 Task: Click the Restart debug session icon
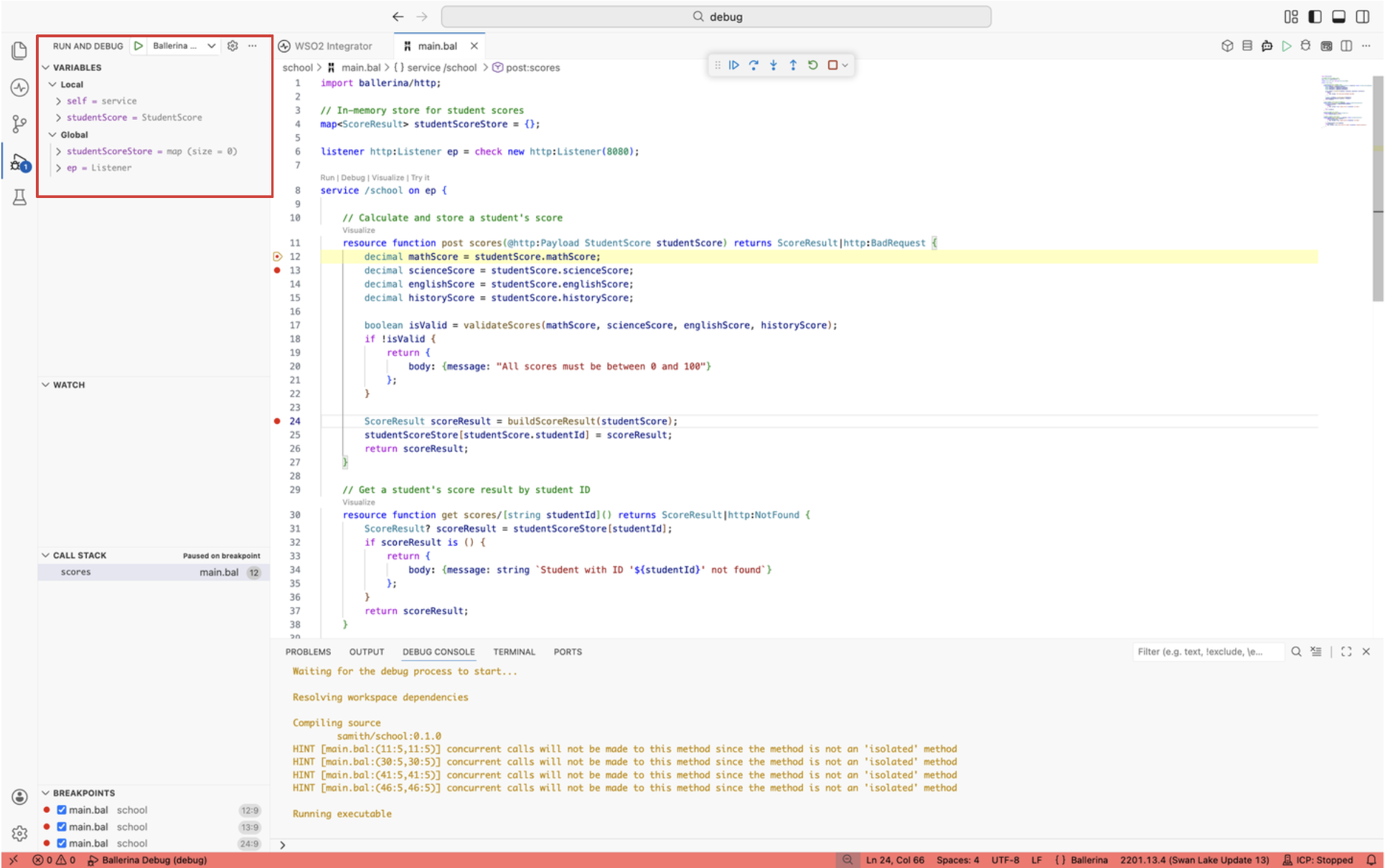[x=813, y=65]
